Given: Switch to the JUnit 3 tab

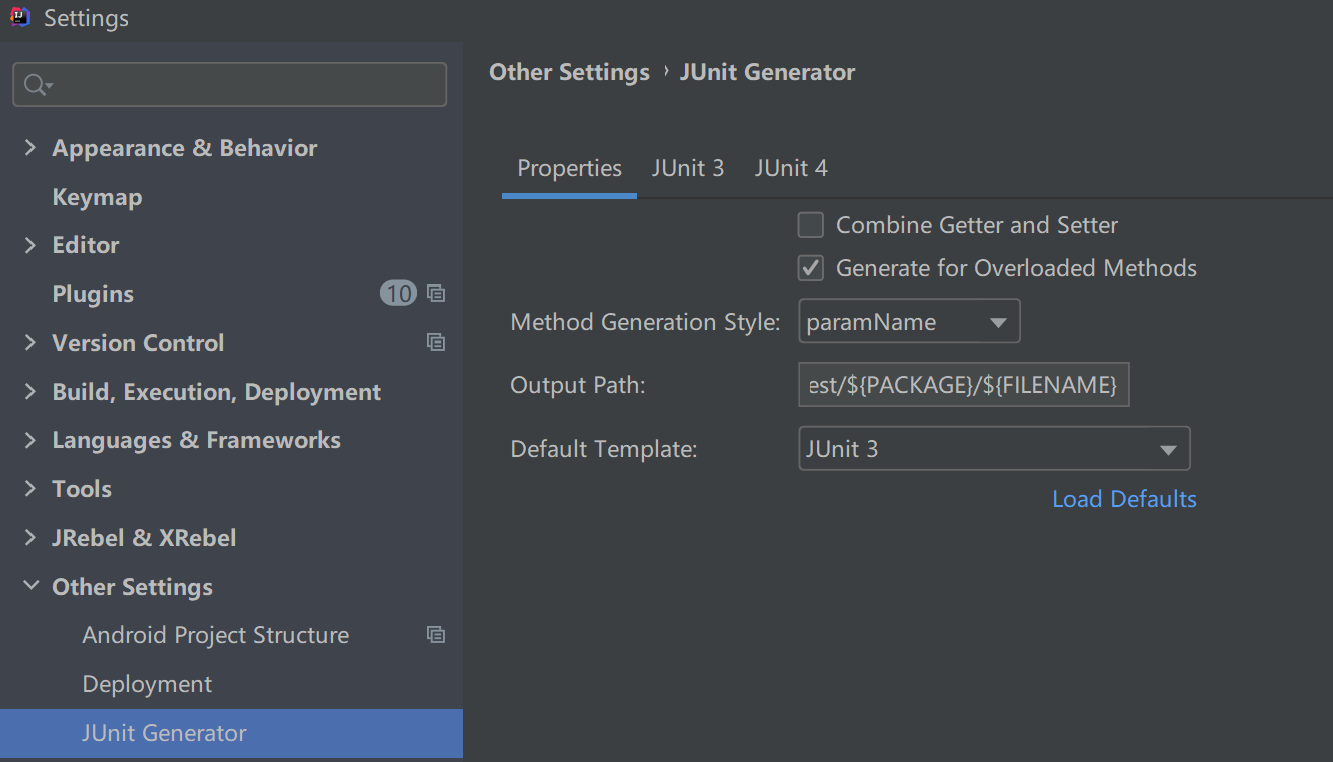Looking at the screenshot, I should point(687,167).
